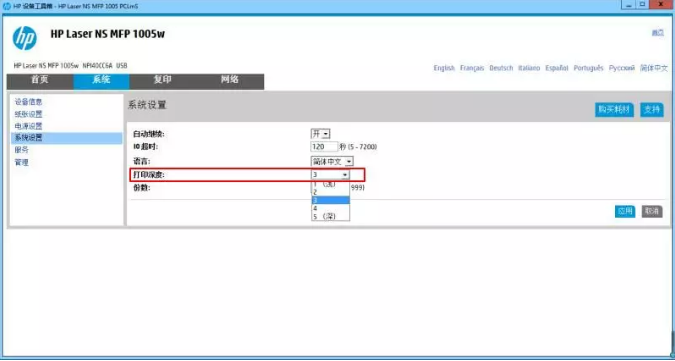Choose option 1 (浅) in density list
This screenshot has height=361, width=675.
pyautogui.click(x=330, y=185)
